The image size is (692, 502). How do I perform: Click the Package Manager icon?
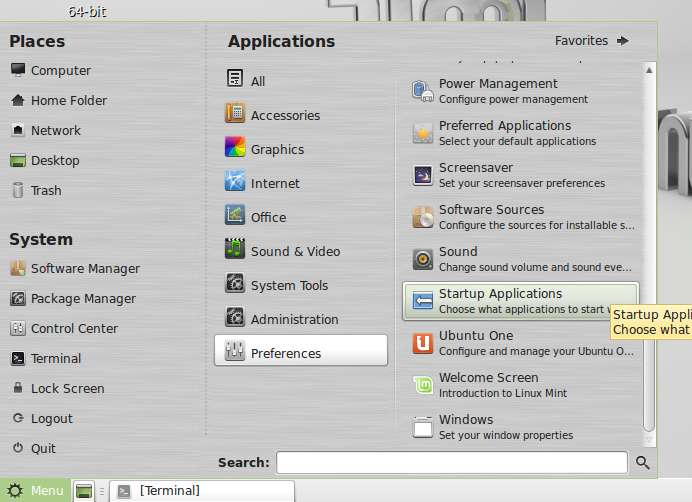point(18,298)
